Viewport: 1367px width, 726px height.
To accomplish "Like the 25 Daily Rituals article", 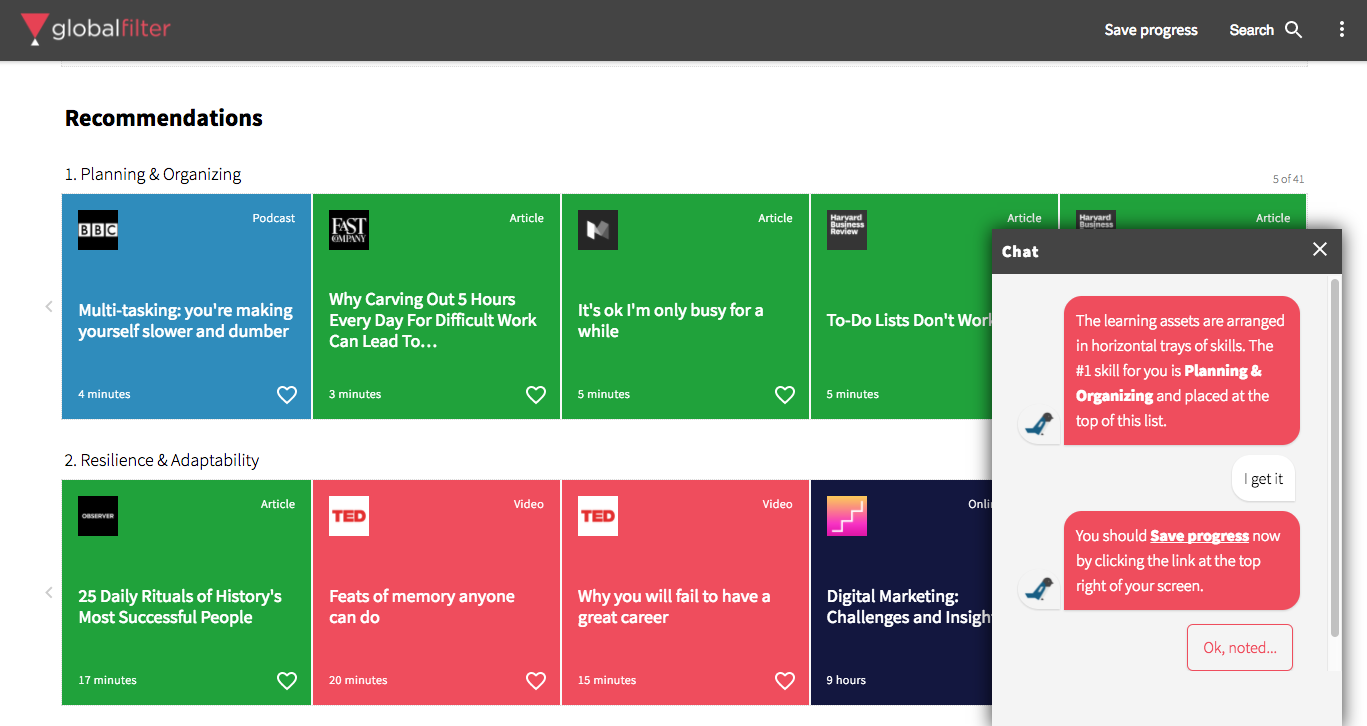I will click(x=287, y=681).
